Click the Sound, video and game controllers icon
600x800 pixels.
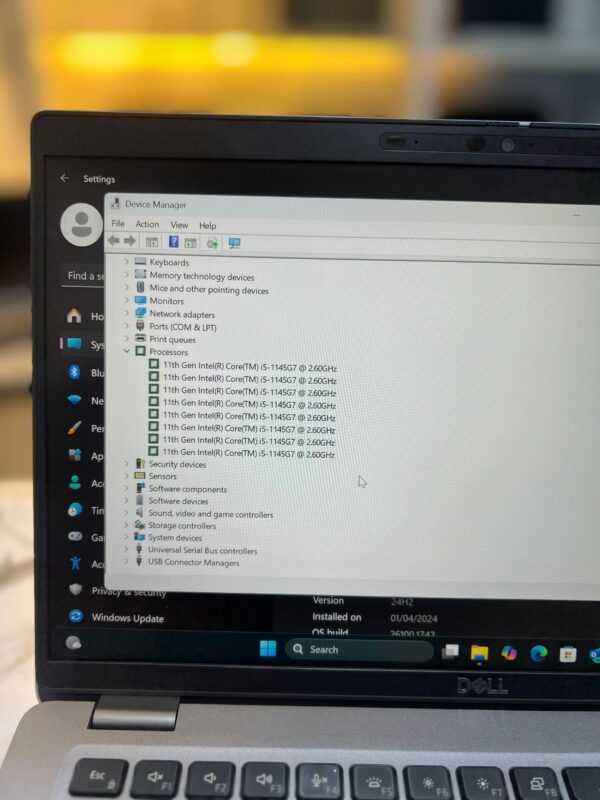click(139, 512)
